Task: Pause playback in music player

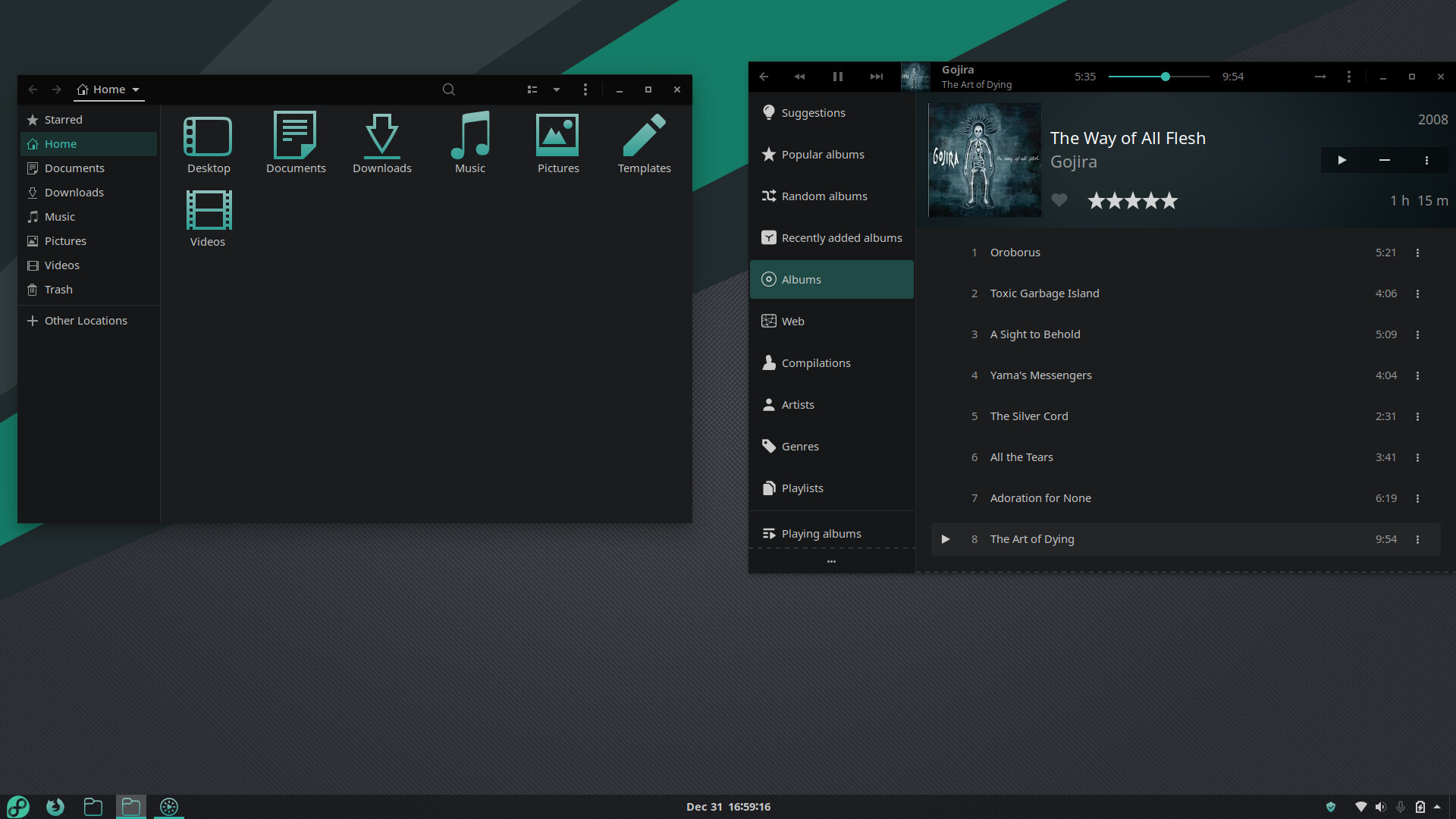Action: [x=837, y=77]
